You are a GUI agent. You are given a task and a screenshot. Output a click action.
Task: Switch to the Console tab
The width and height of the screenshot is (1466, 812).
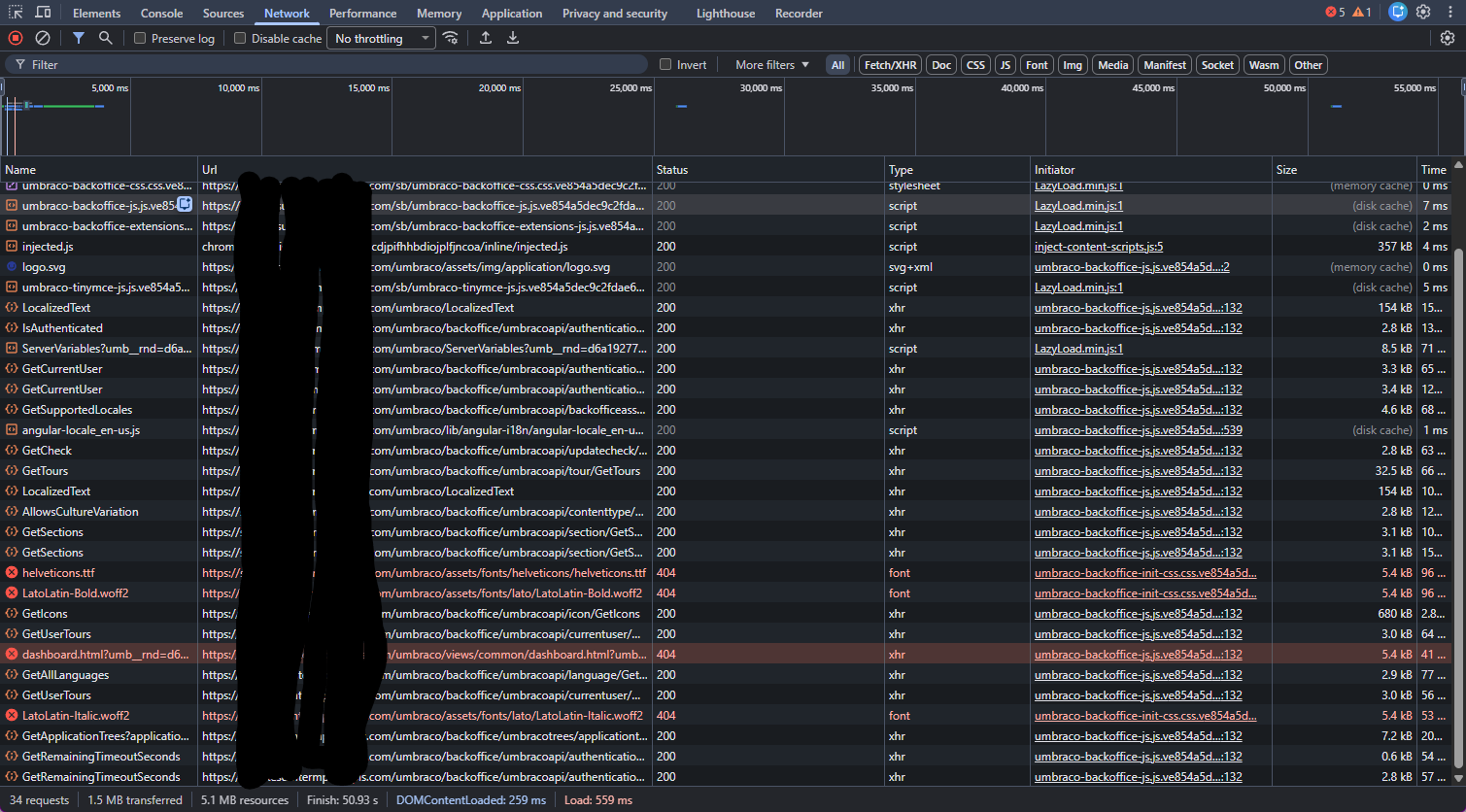(161, 14)
